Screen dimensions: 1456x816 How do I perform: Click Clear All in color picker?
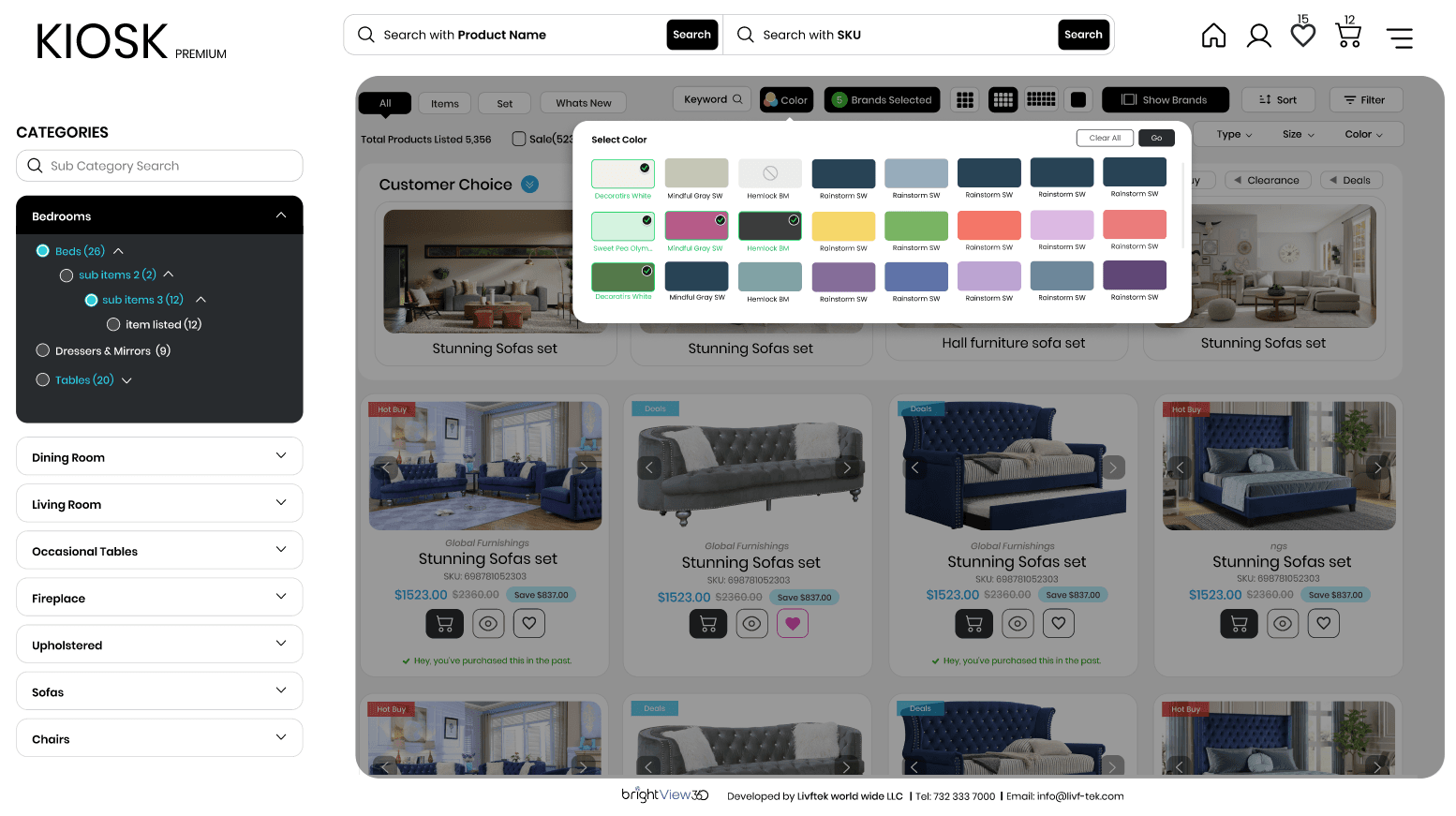coord(1105,138)
